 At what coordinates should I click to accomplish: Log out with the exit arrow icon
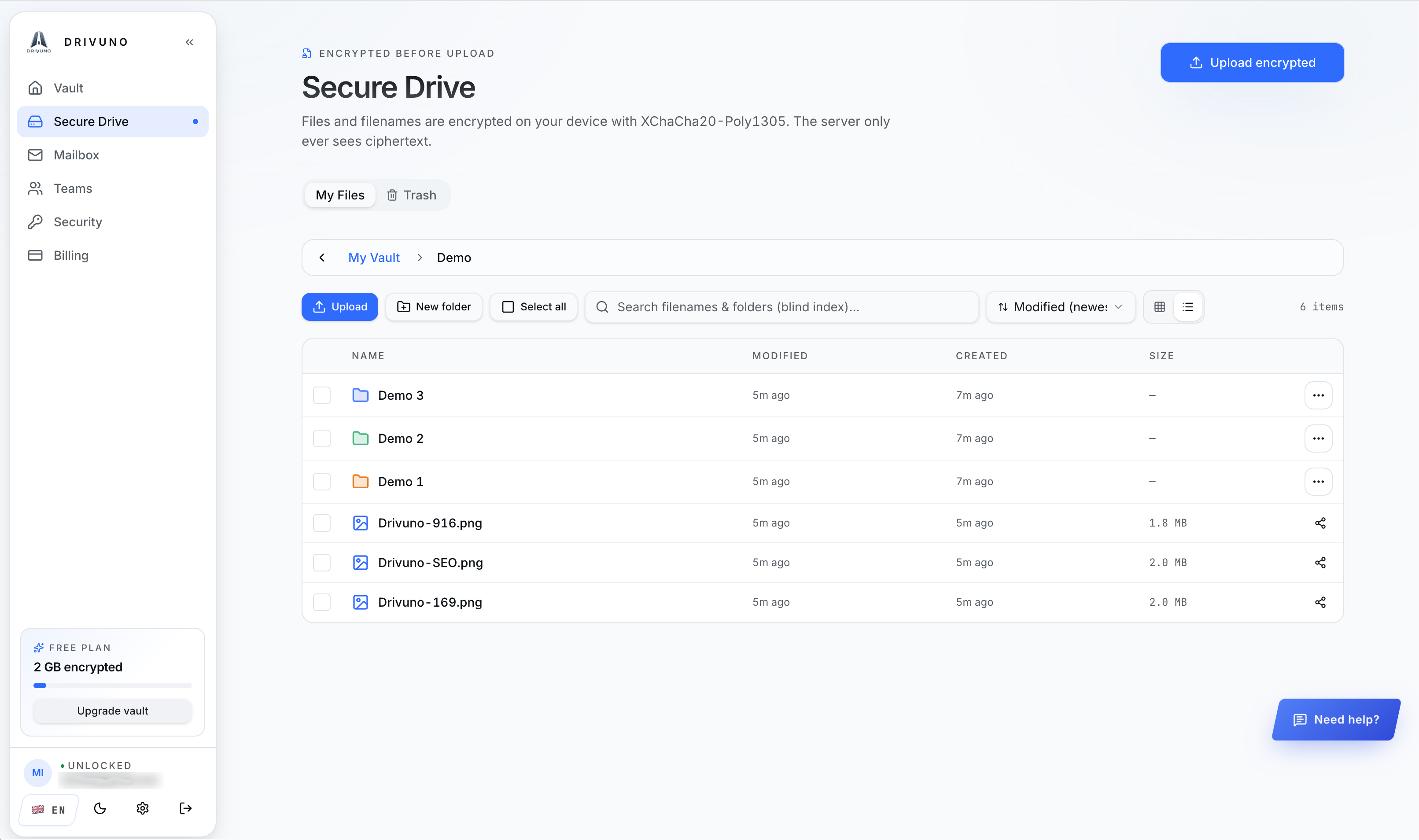coord(186,808)
